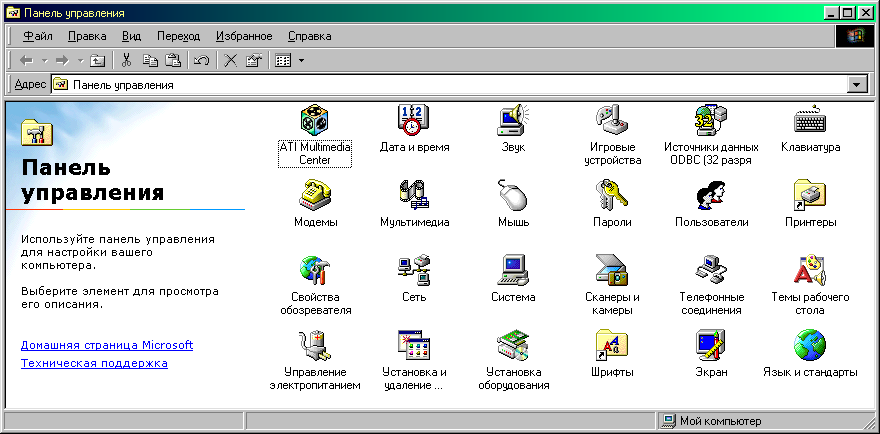Open Установка и удаление программ icon
The height and width of the screenshot is (434, 880).
click(414, 345)
